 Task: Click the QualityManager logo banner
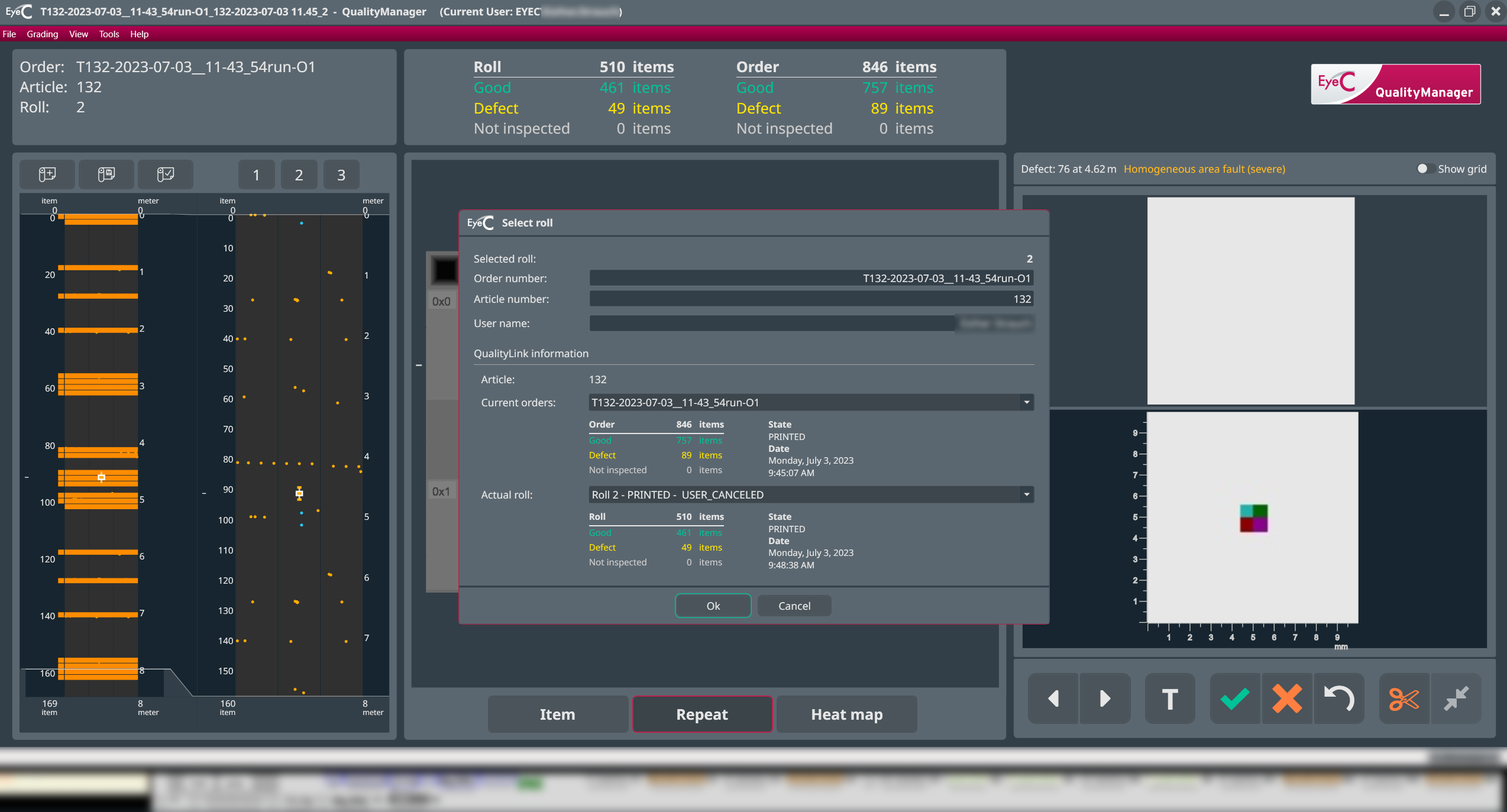[x=1396, y=84]
